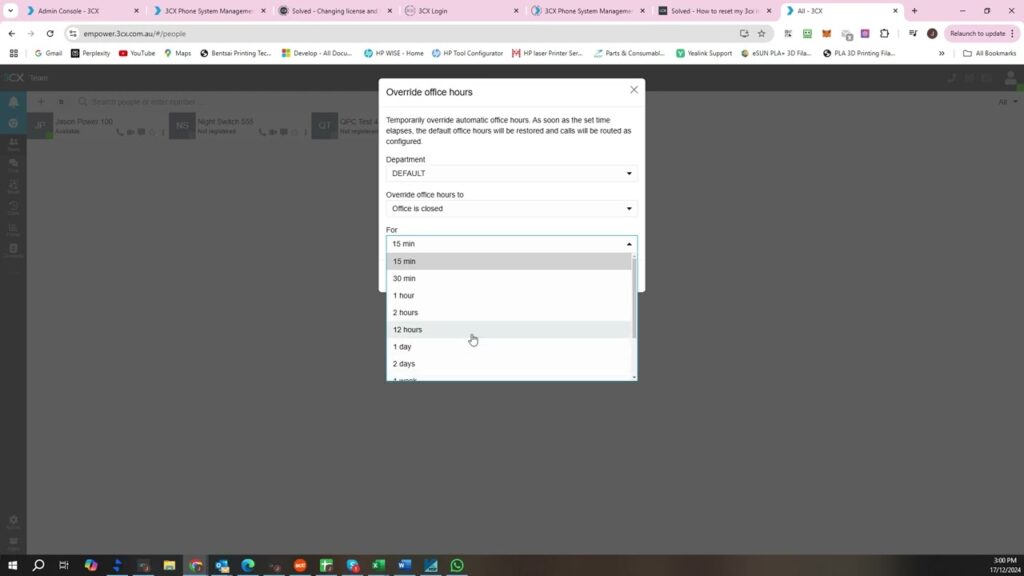Open Microsoft Edge from the taskbar

[248, 565]
